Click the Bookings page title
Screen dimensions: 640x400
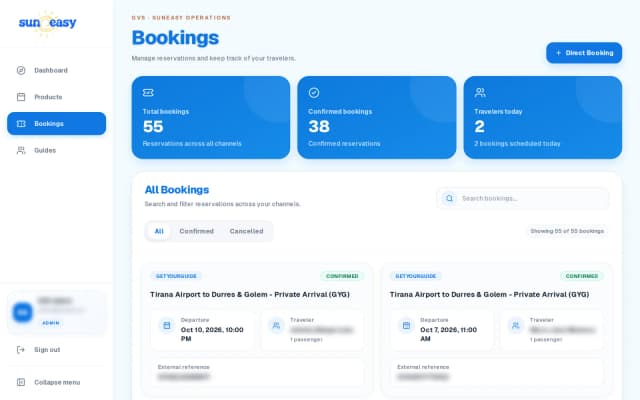coord(175,38)
